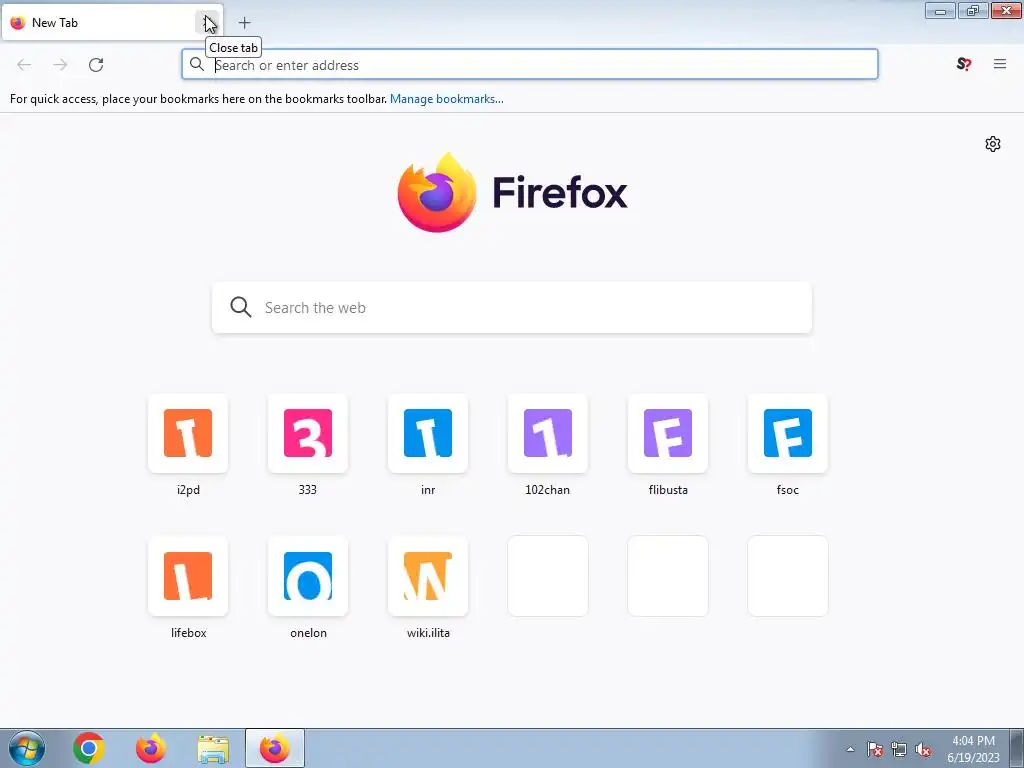Open the 333 shortcut tile

click(308, 434)
